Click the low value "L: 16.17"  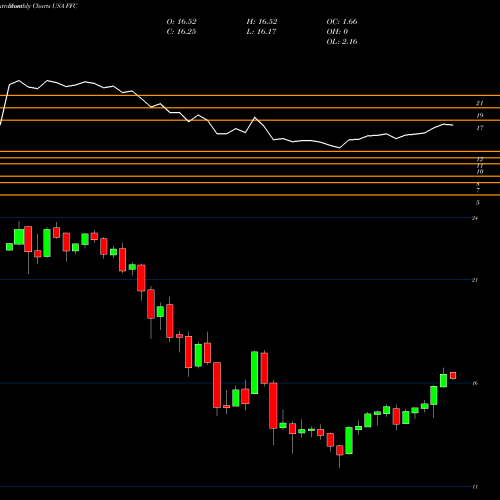click(x=261, y=32)
